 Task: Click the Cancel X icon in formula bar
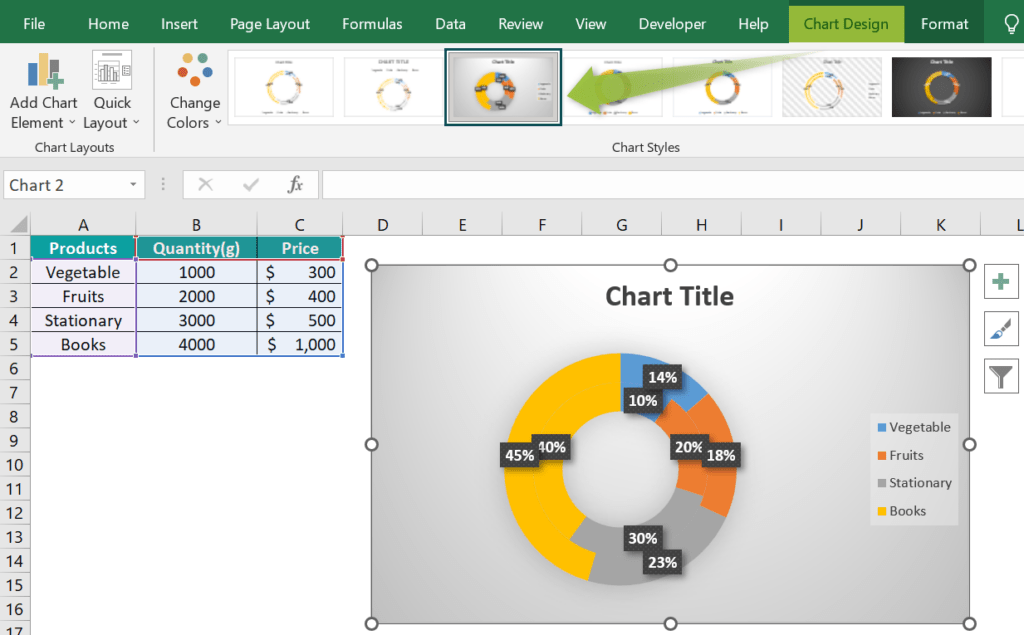coord(205,184)
